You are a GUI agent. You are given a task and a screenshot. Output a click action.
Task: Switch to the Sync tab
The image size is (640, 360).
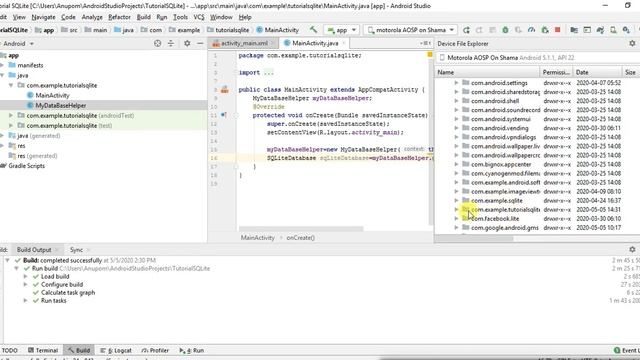pos(76,249)
